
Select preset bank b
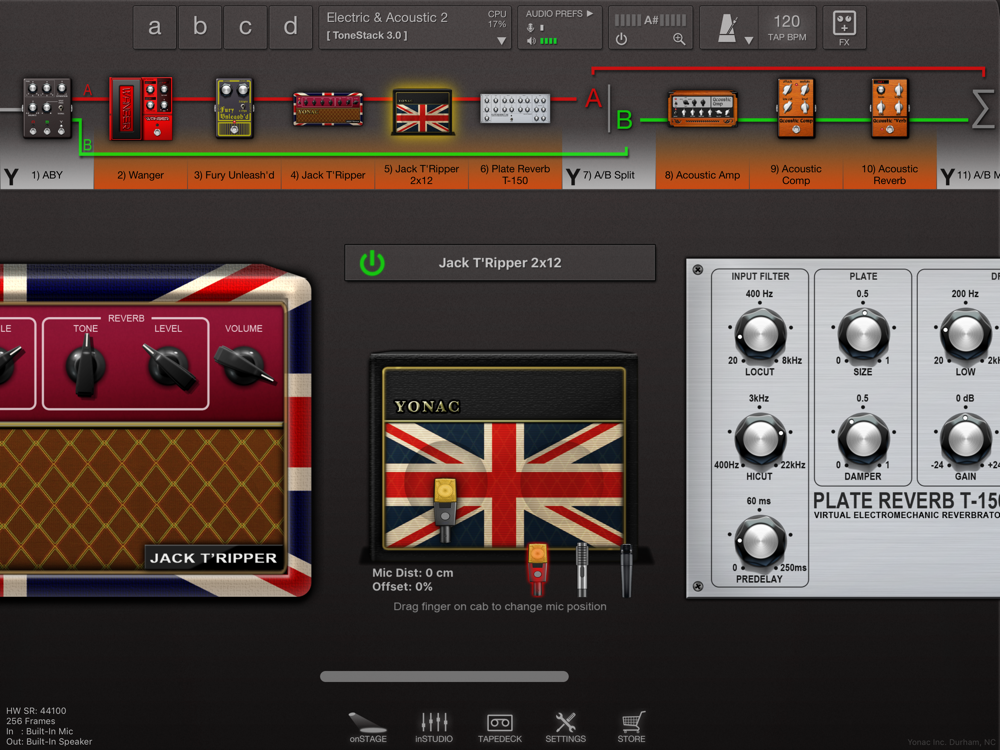200,27
